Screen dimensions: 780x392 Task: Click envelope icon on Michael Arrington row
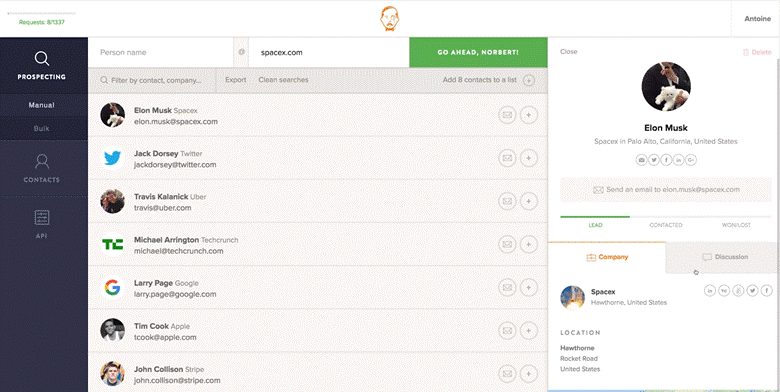pos(507,245)
